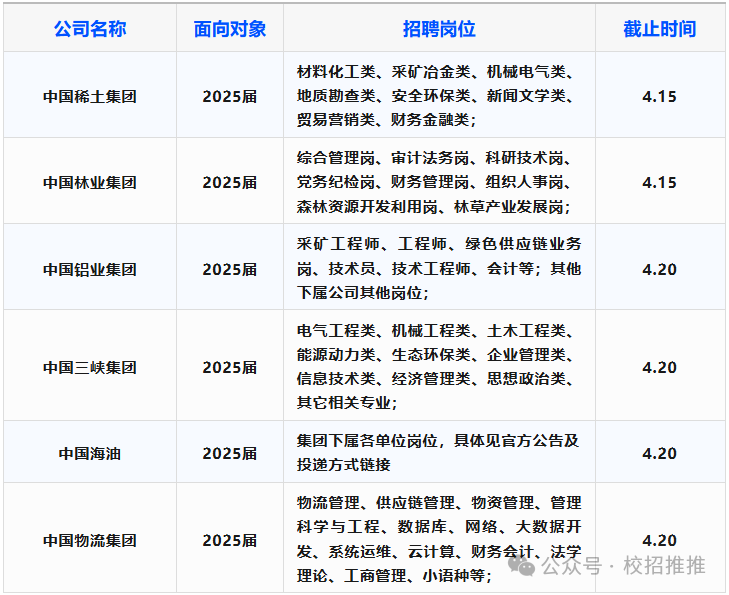
Task: Select the 中国稀土集团 company cell
Action: [x=90, y=96]
